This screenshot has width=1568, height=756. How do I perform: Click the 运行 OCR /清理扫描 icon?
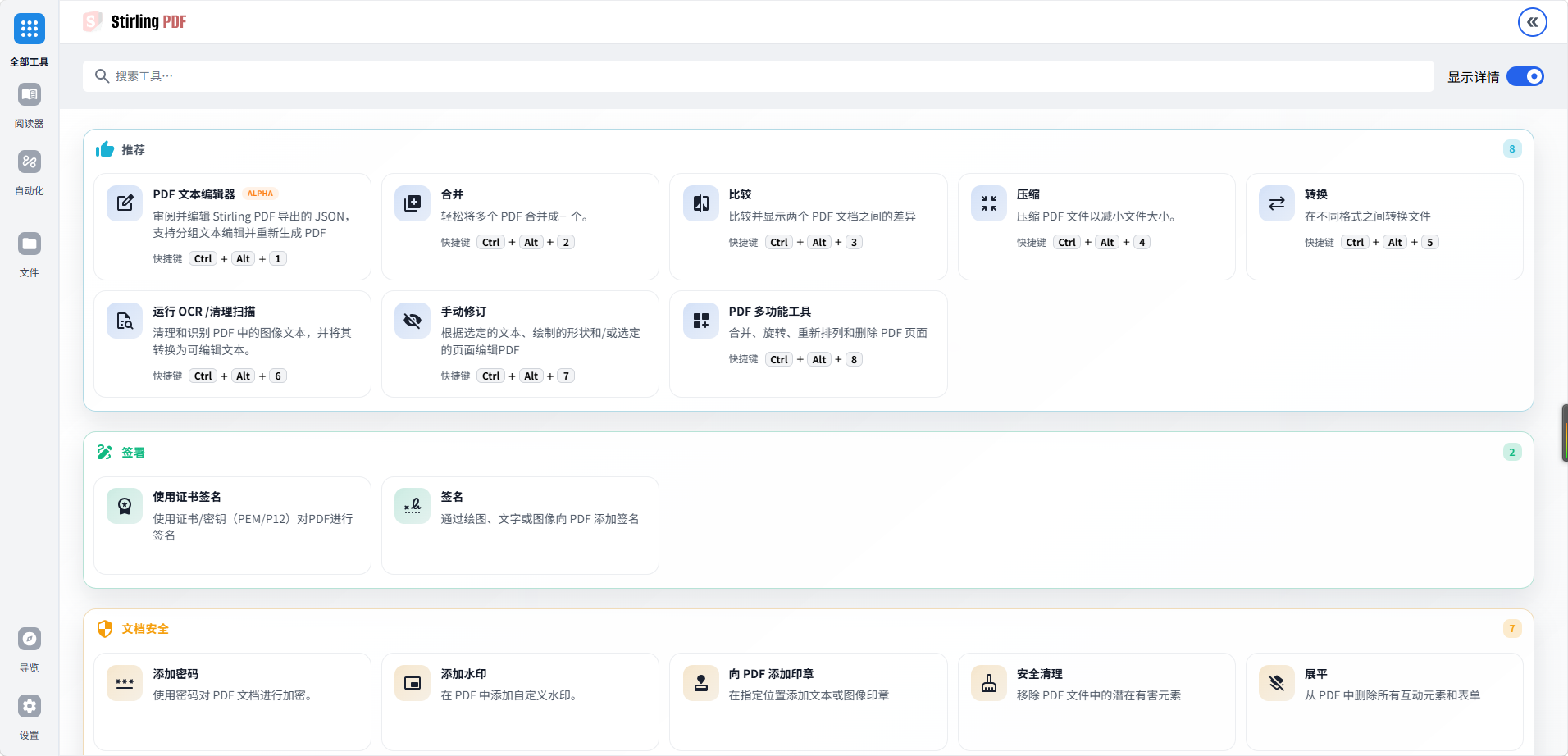point(125,321)
